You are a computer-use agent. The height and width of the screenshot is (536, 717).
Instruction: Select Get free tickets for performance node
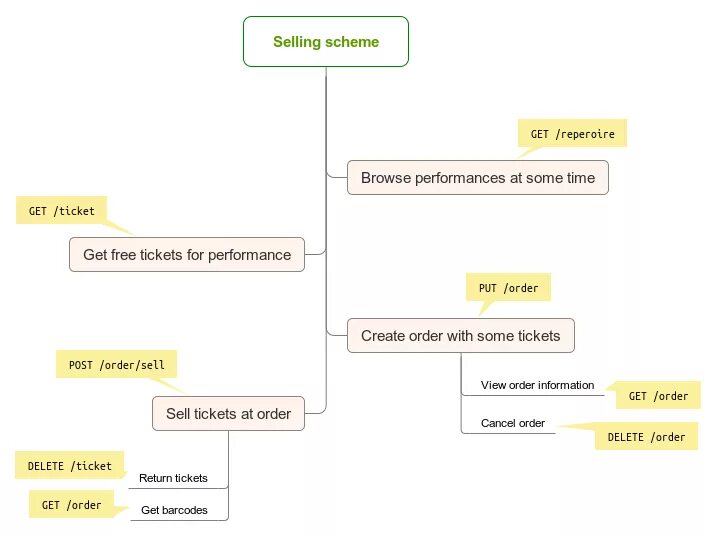(x=187, y=255)
